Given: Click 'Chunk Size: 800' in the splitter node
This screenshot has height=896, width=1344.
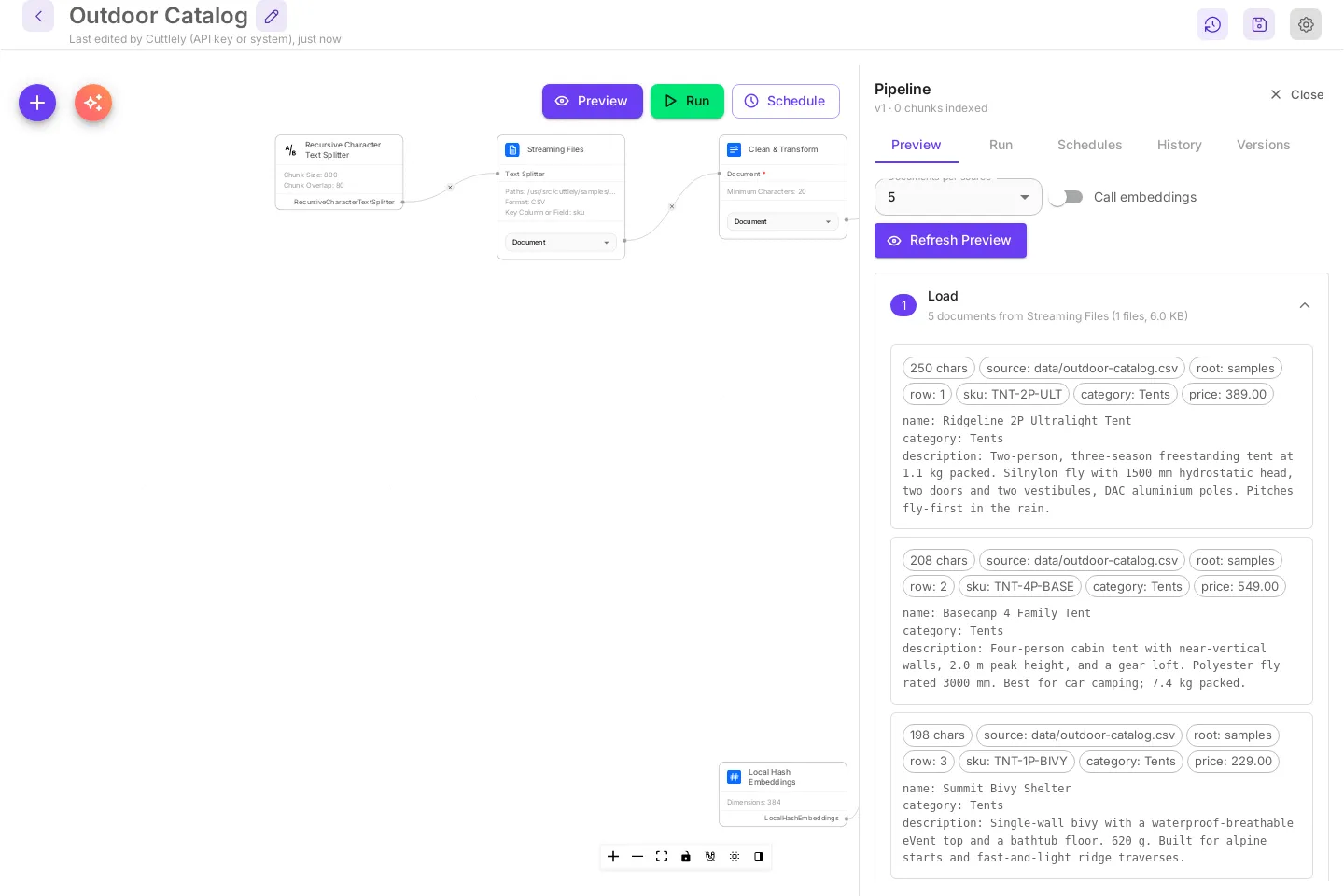Looking at the screenshot, I should tap(311, 175).
